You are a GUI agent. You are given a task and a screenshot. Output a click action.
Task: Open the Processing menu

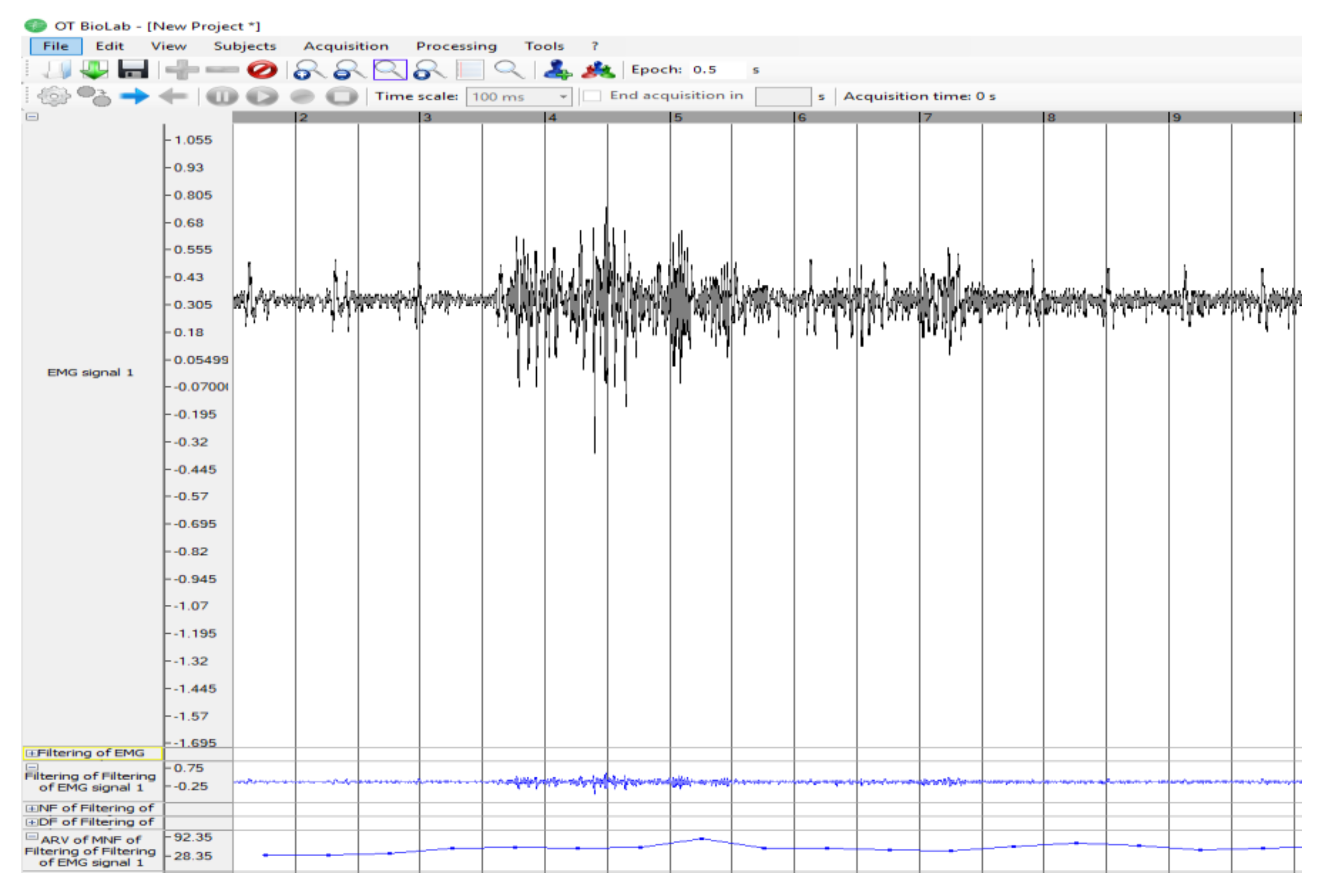click(x=456, y=46)
